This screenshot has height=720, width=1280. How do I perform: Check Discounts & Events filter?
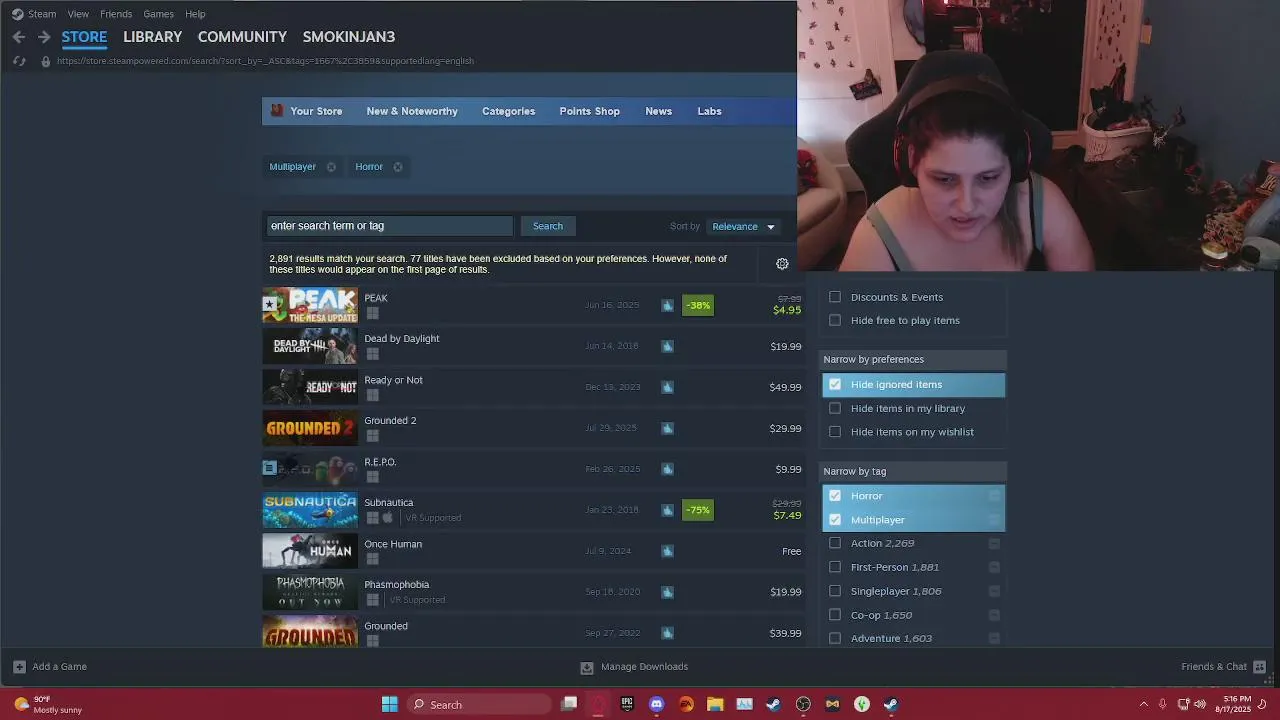[x=835, y=297]
